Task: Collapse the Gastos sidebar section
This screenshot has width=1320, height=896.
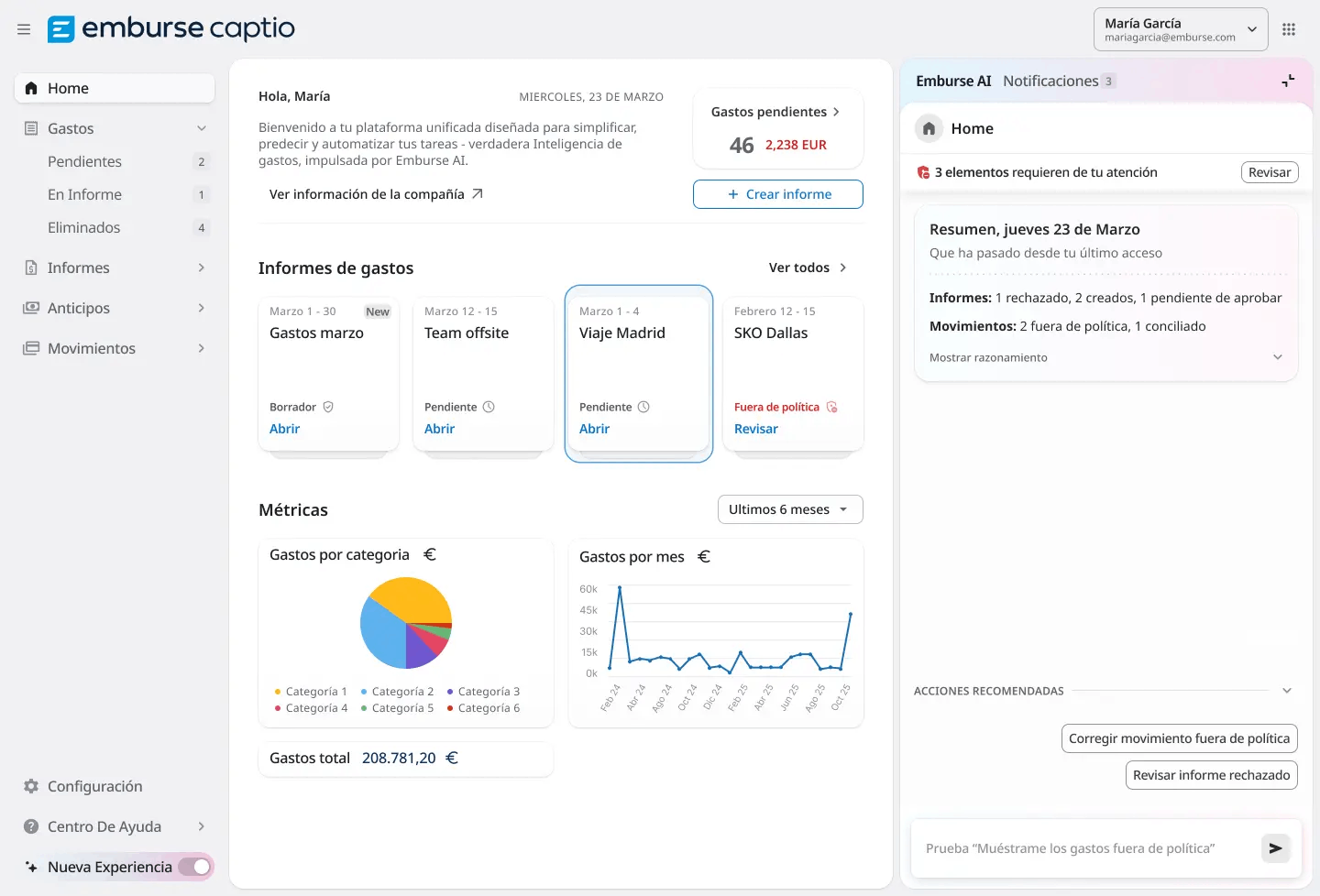Action: (x=202, y=128)
